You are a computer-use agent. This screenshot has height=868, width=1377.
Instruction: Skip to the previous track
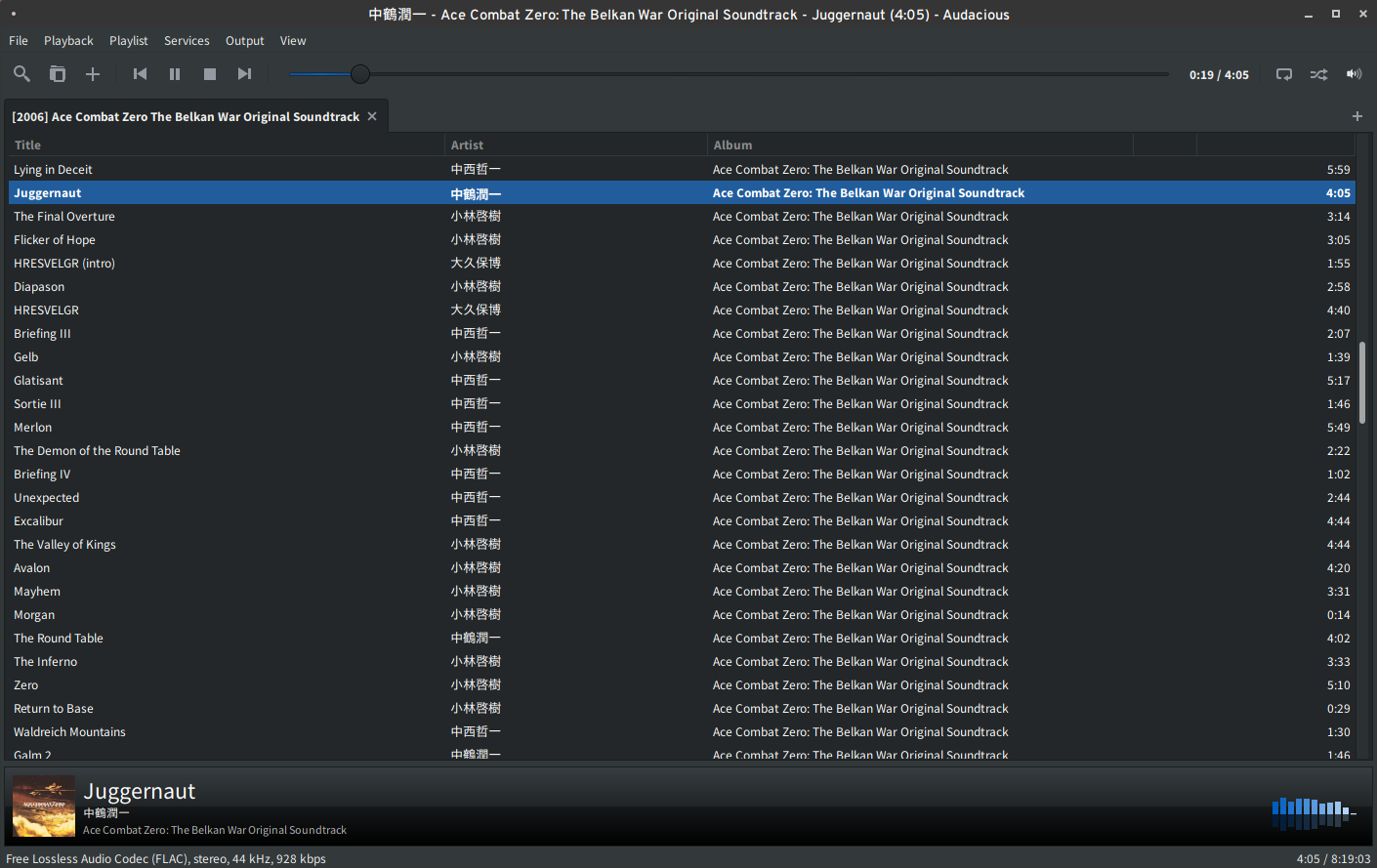[140, 74]
